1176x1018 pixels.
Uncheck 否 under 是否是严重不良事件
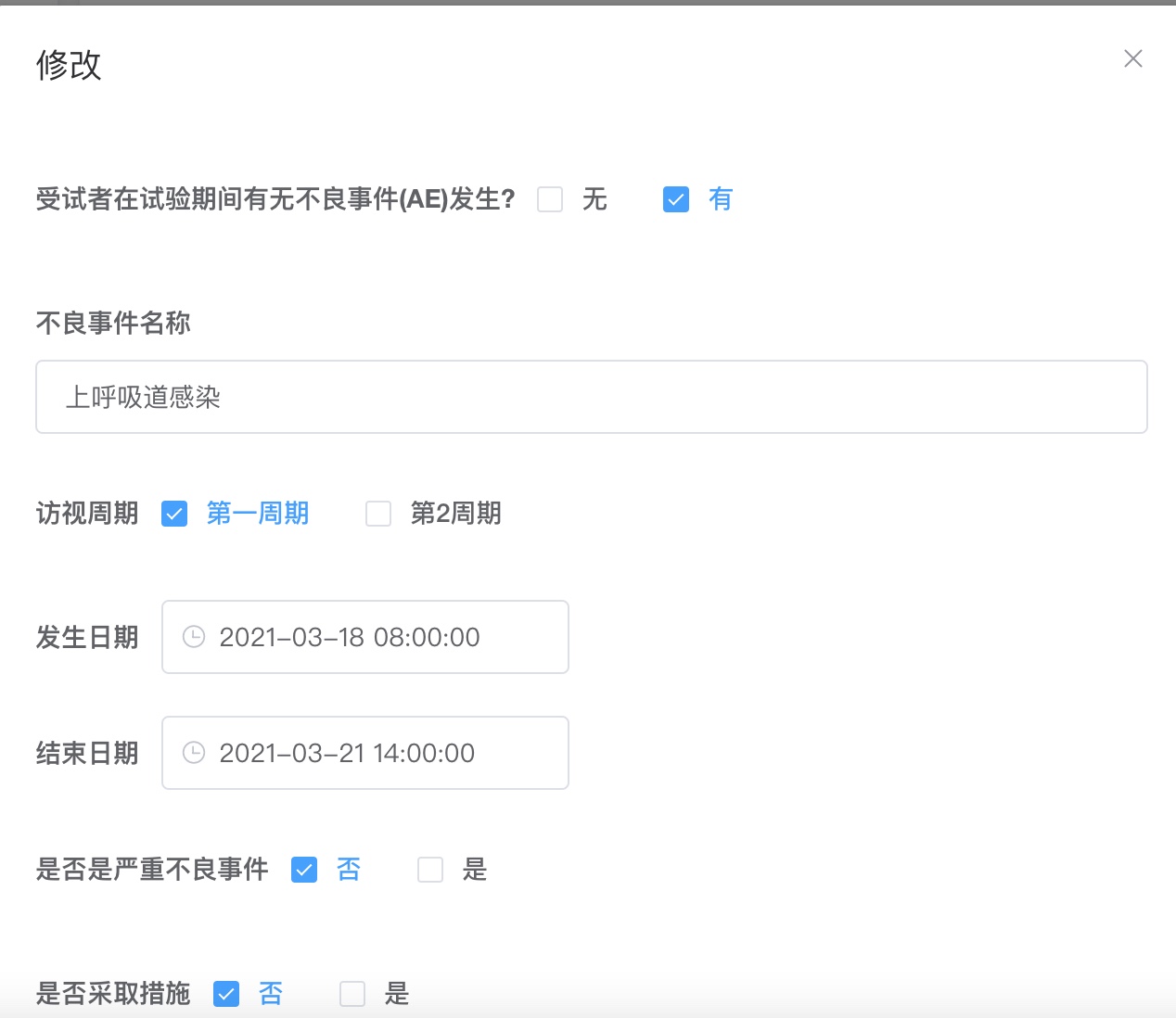coord(303,870)
